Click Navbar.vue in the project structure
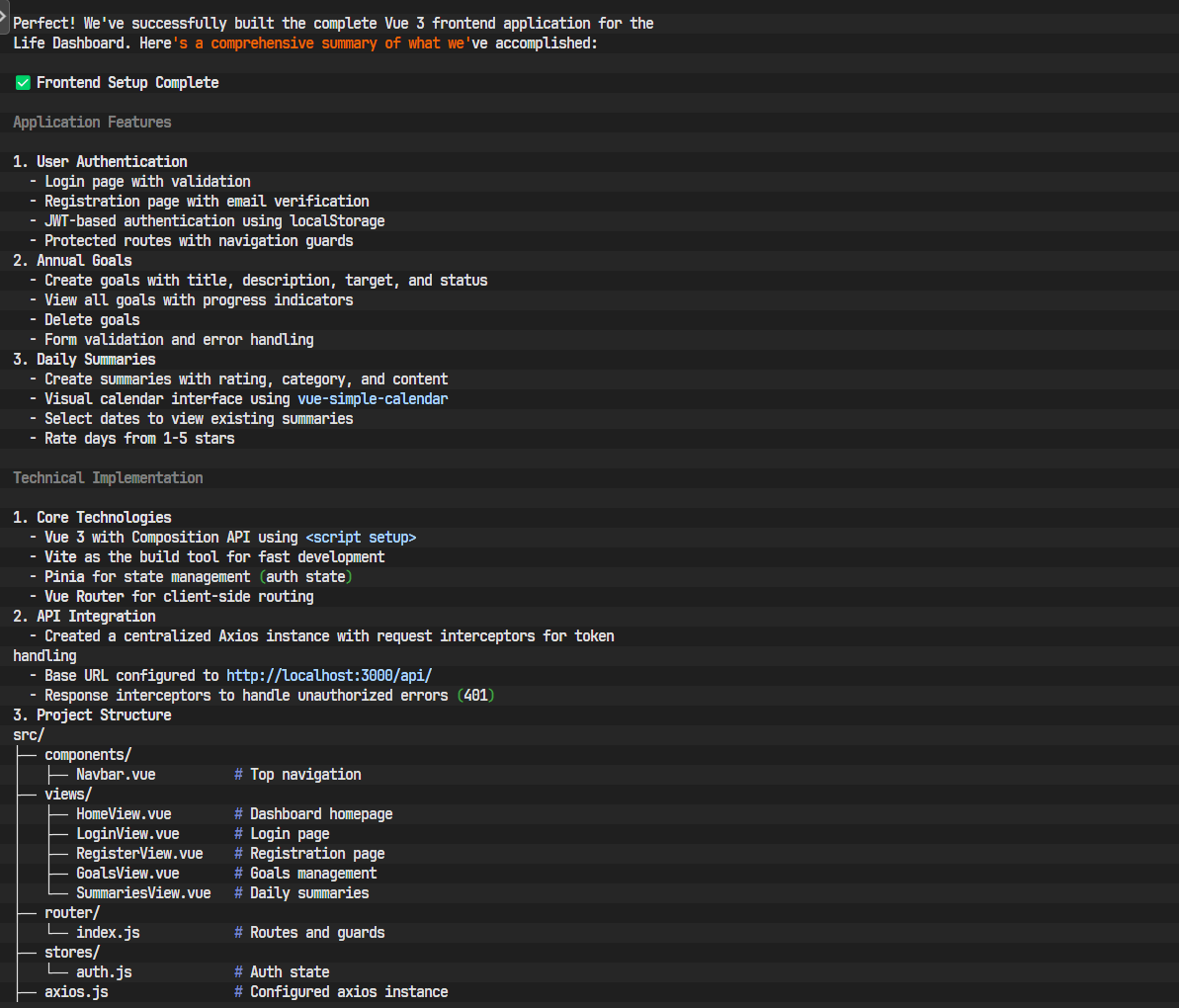1179x1008 pixels. [116, 775]
